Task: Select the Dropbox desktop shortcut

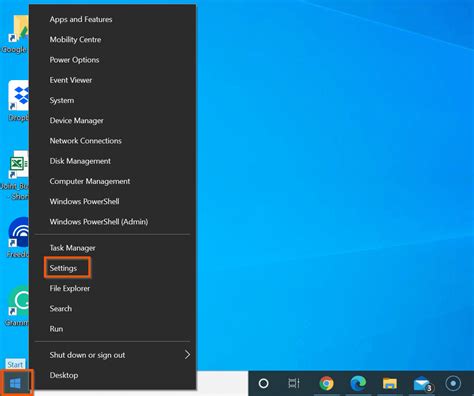Action: (18, 101)
